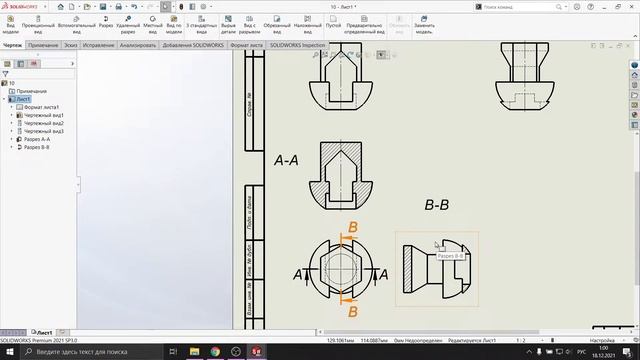640x360 pixels.
Task: Expand the Чертежный вид1 tree node
Action: coord(12,115)
